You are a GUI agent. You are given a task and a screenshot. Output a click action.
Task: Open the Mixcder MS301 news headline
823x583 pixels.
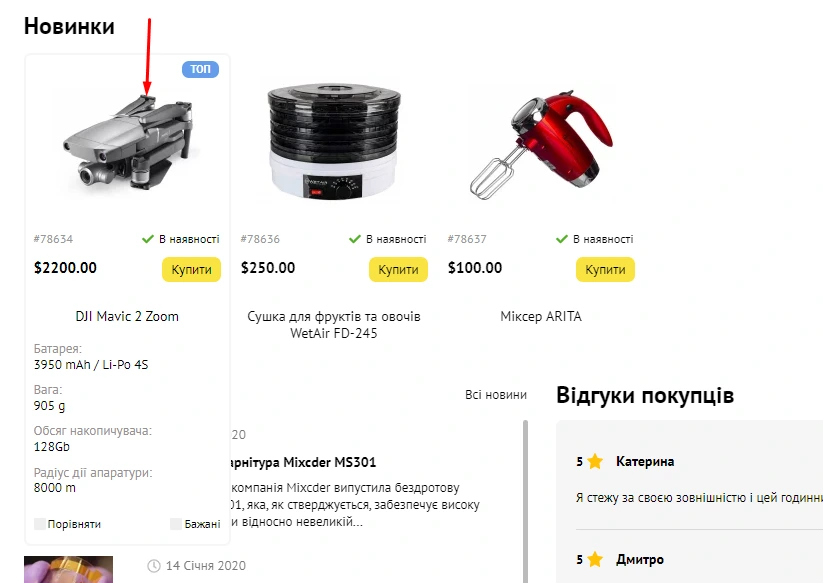click(x=302, y=462)
